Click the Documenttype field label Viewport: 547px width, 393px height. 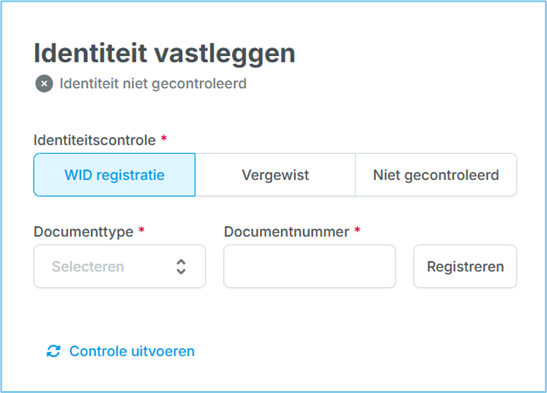click(x=83, y=232)
